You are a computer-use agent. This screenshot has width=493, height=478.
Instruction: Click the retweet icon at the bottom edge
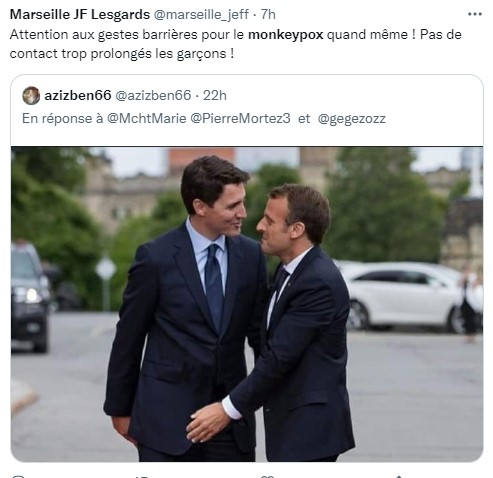[x=141, y=476]
